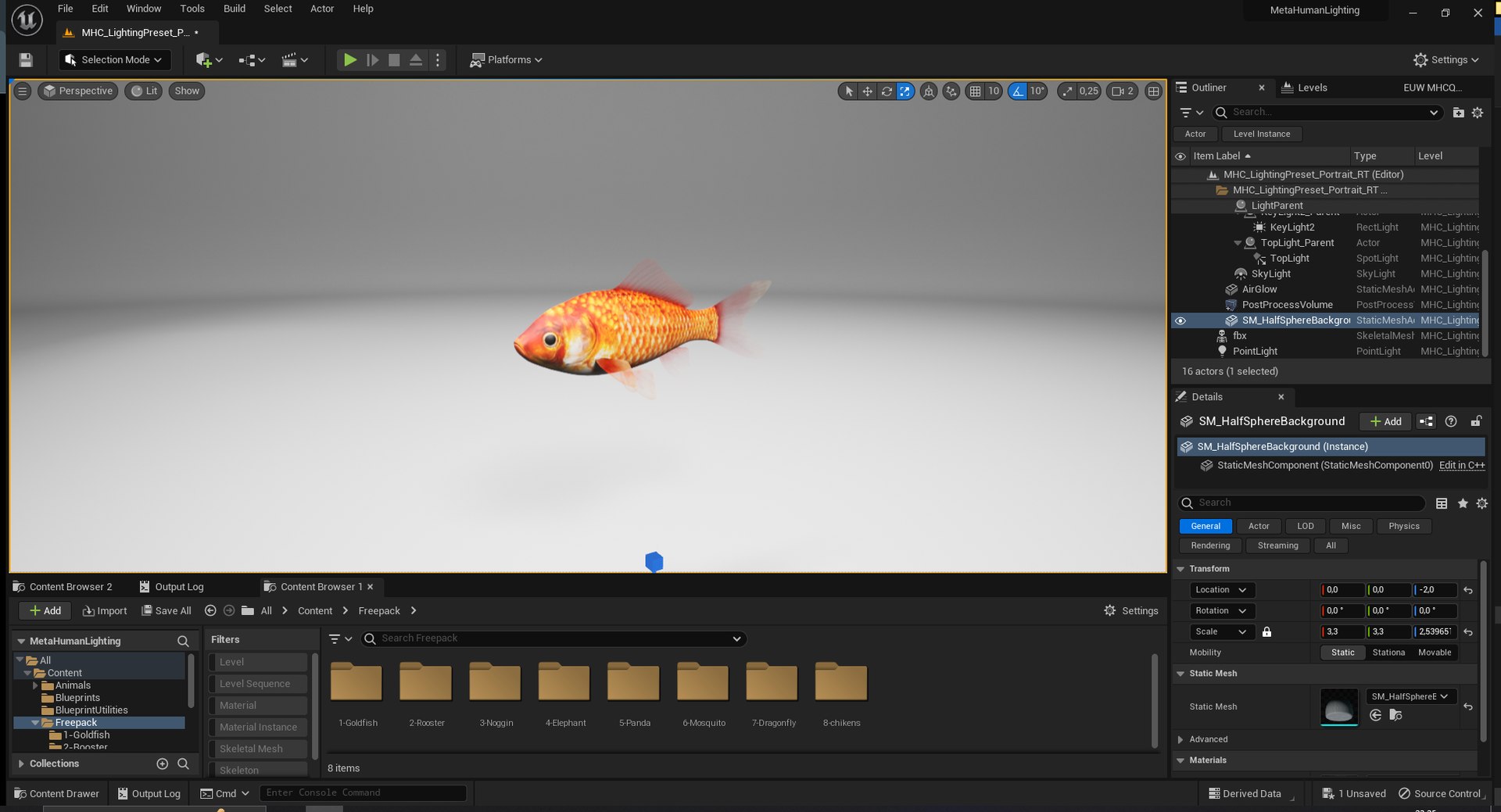Select the SkyLight actor in the Outliner
The image size is (1501, 812).
[x=1270, y=274]
